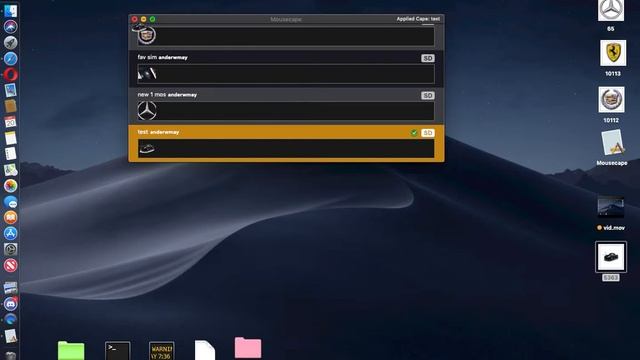This screenshot has width=640, height=360.
Task: Open Discord from the Dock
Action: point(11,304)
